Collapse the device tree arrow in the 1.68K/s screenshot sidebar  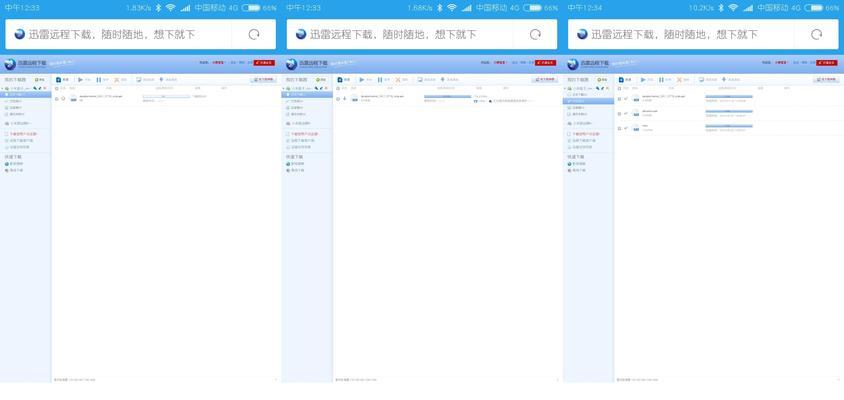pos(284,88)
